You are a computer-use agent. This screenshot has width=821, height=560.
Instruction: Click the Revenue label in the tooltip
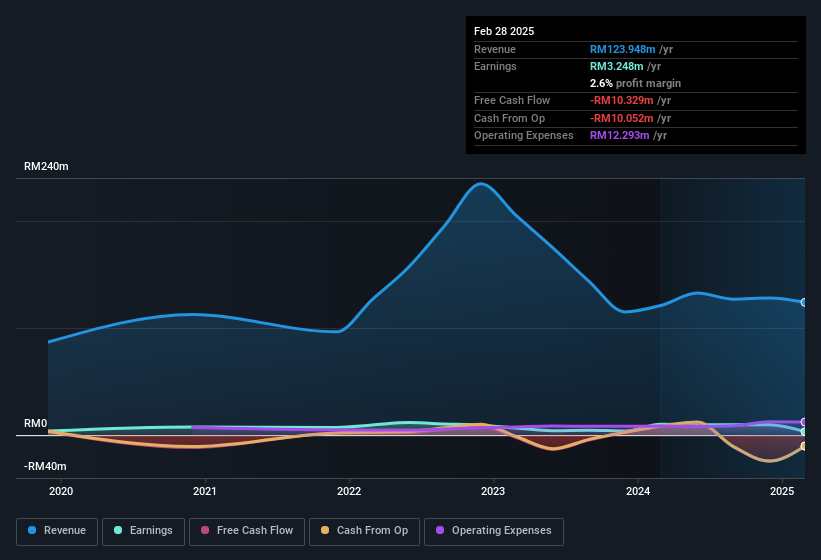[x=495, y=49]
